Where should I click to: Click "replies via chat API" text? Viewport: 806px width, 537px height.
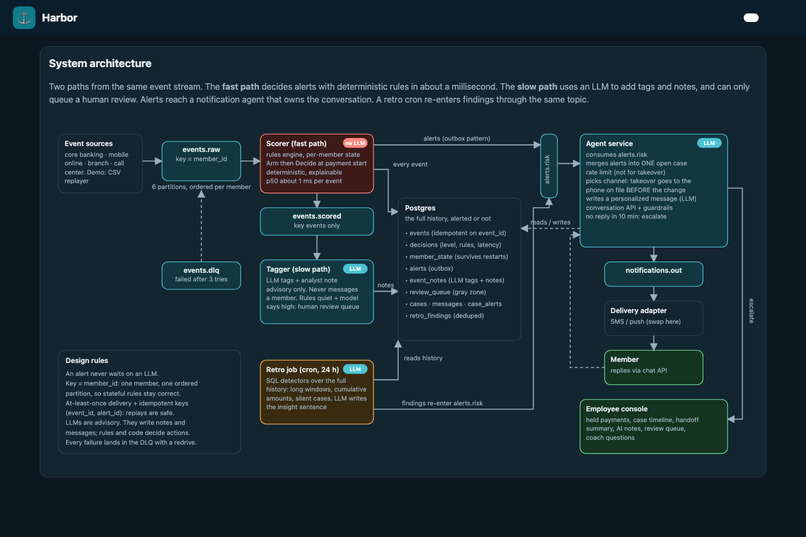click(638, 371)
